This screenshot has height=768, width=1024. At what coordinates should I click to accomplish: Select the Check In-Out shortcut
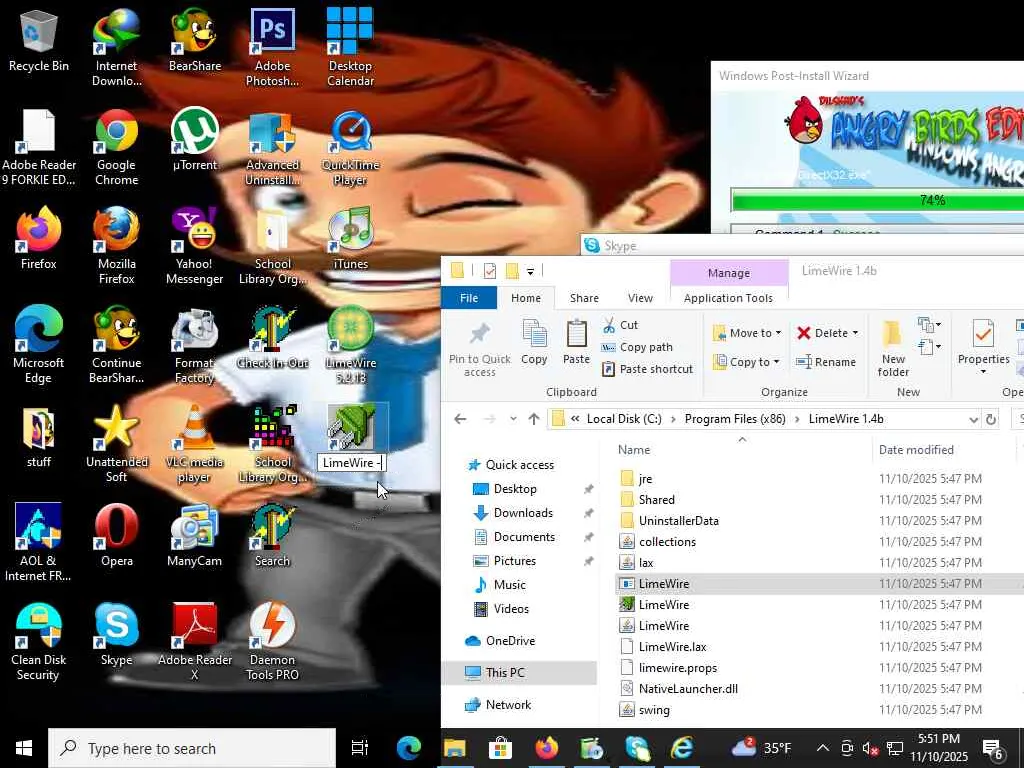point(272,338)
